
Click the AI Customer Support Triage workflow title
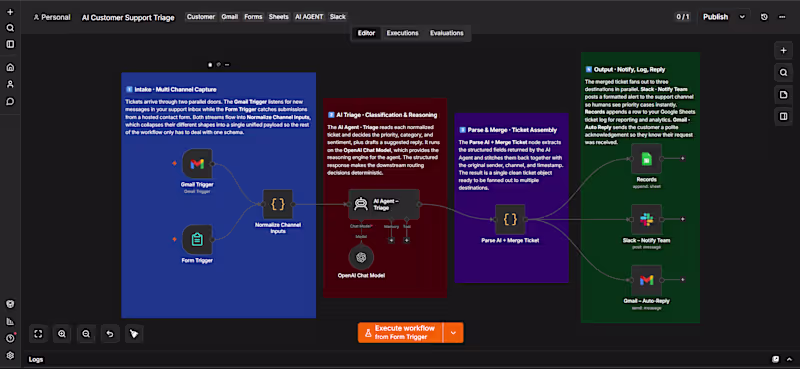(128, 18)
